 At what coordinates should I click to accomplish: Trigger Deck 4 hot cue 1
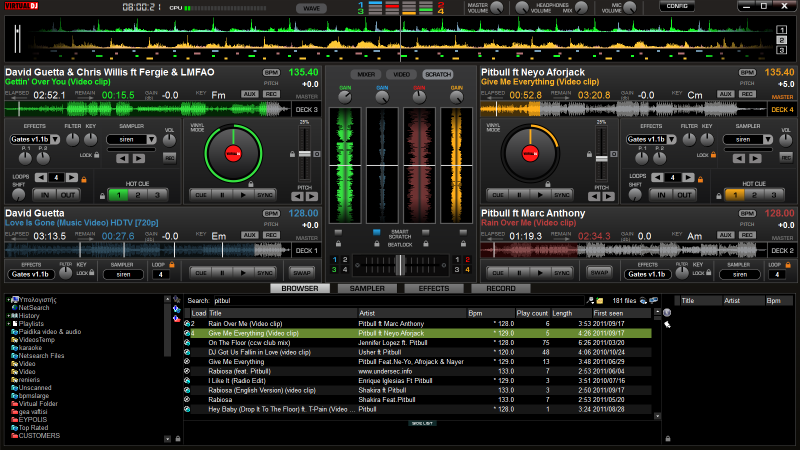point(735,195)
